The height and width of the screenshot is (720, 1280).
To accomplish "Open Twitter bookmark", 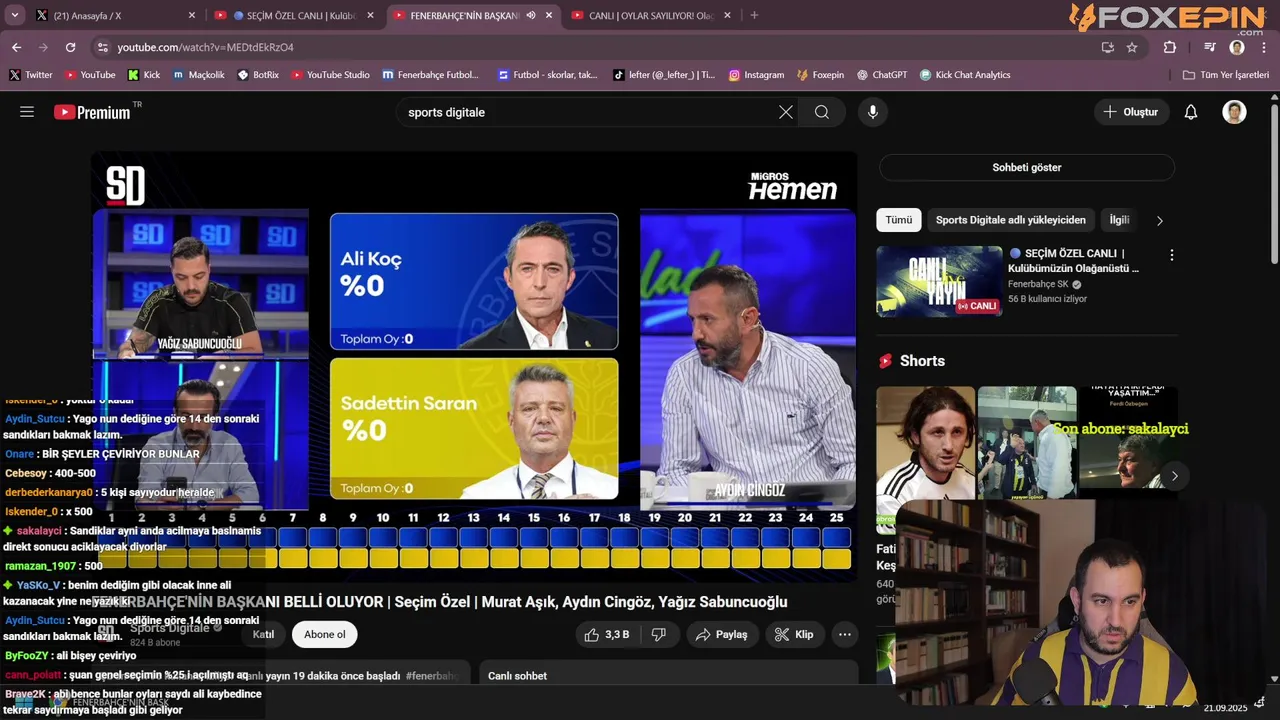I will tap(30, 75).
